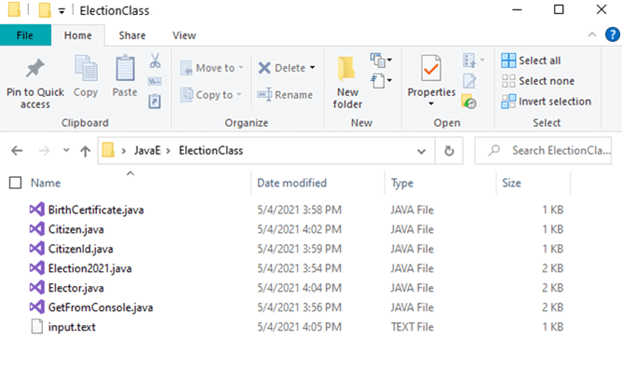This screenshot has width=624, height=374.
Task: Click the Copy path icon
Action: [x=155, y=82]
